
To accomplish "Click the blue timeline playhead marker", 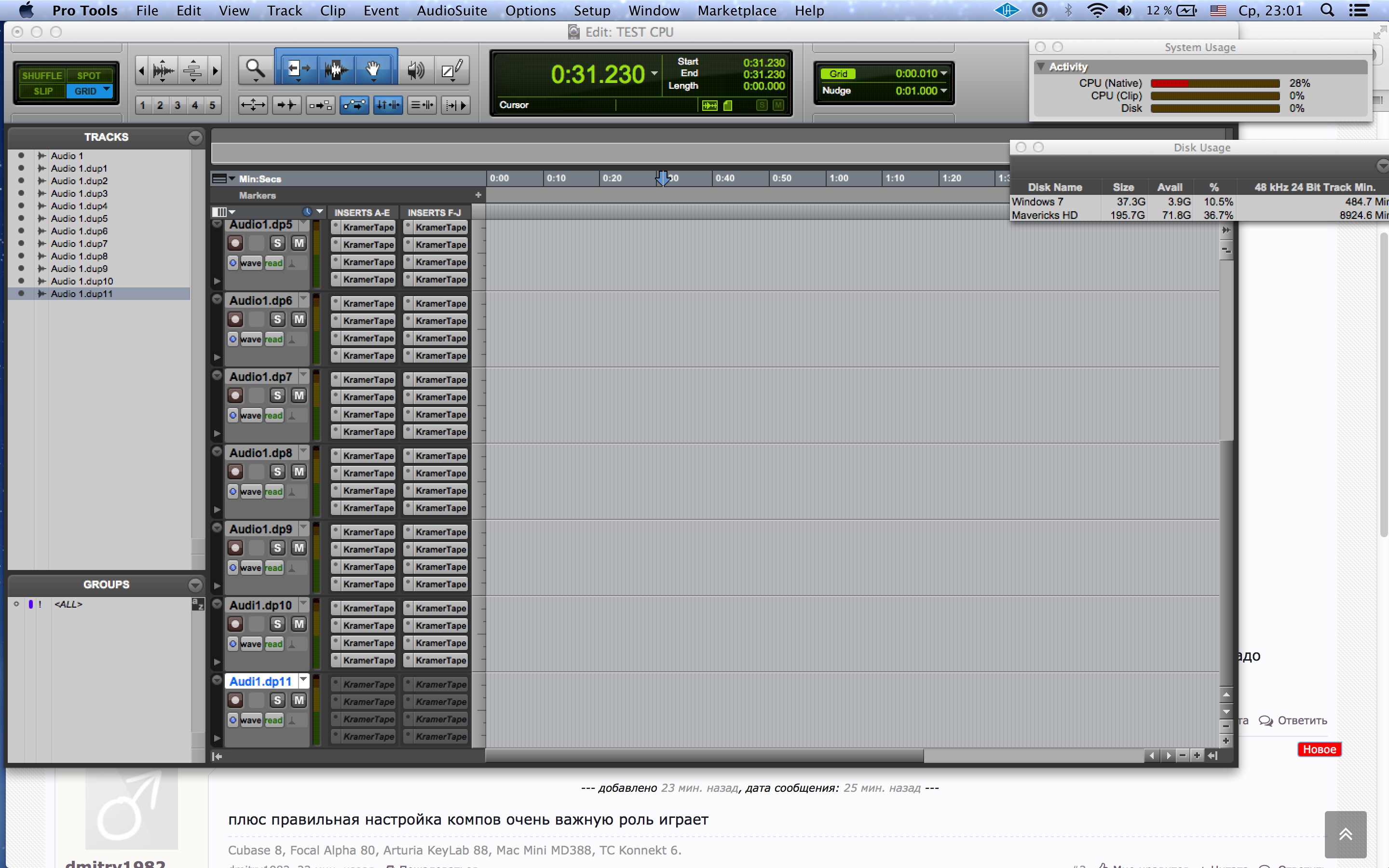I will (x=663, y=178).
